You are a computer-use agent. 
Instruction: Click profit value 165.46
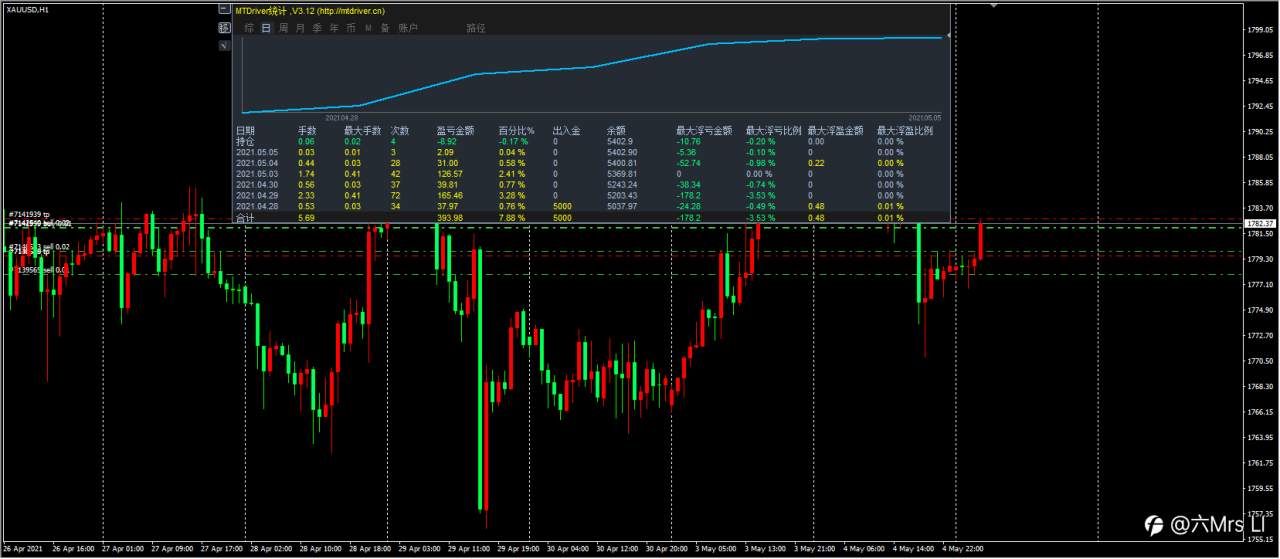pyautogui.click(x=450, y=196)
